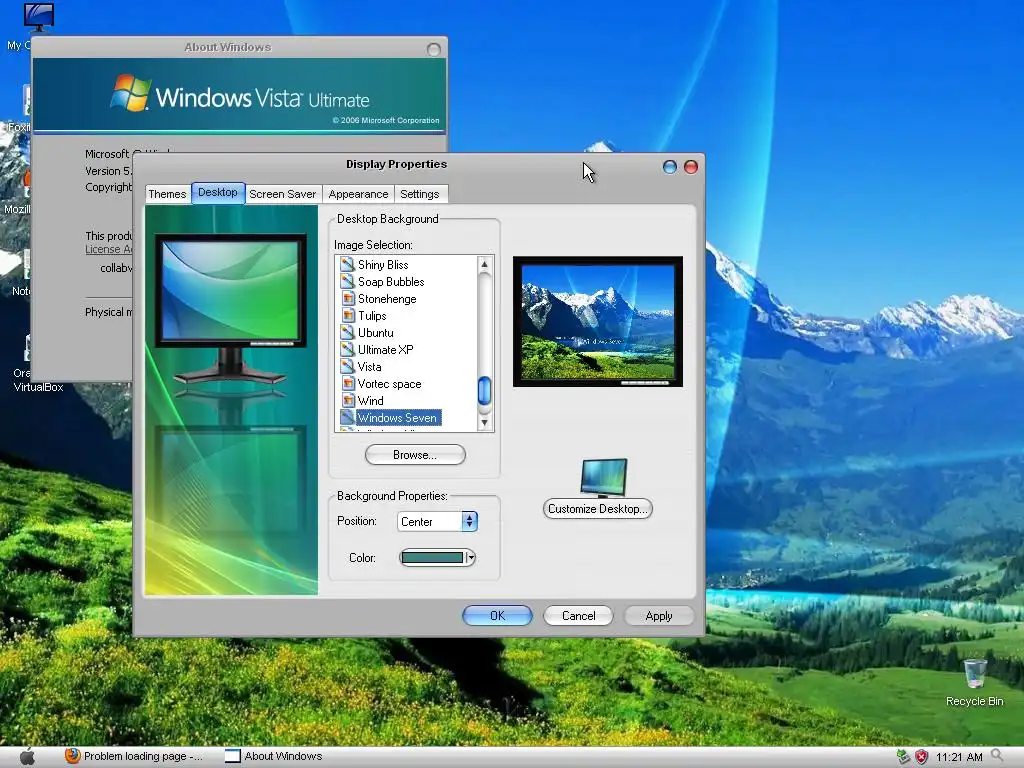The image size is (1024, 768).
Task: Click the Firefox icon in the taskbar
Action: [x=72, y=756]
